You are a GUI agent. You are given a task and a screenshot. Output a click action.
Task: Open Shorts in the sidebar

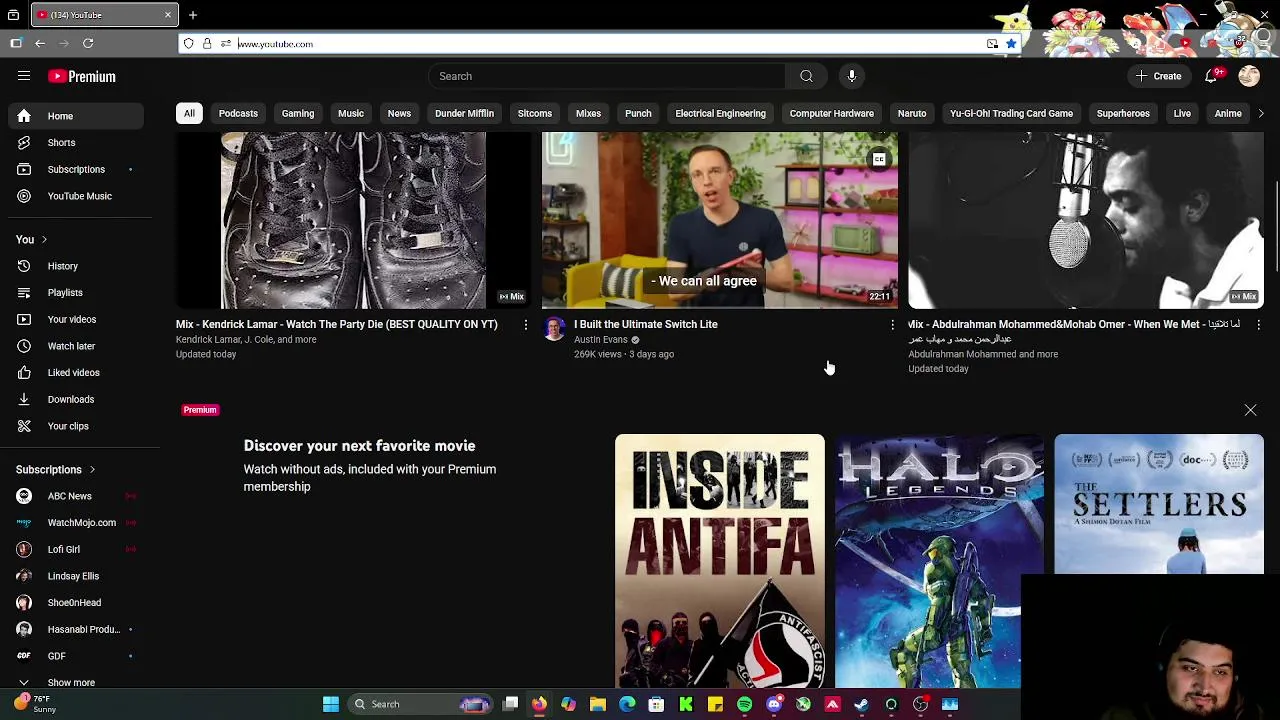pyautogui.click(x=76, y=143)
